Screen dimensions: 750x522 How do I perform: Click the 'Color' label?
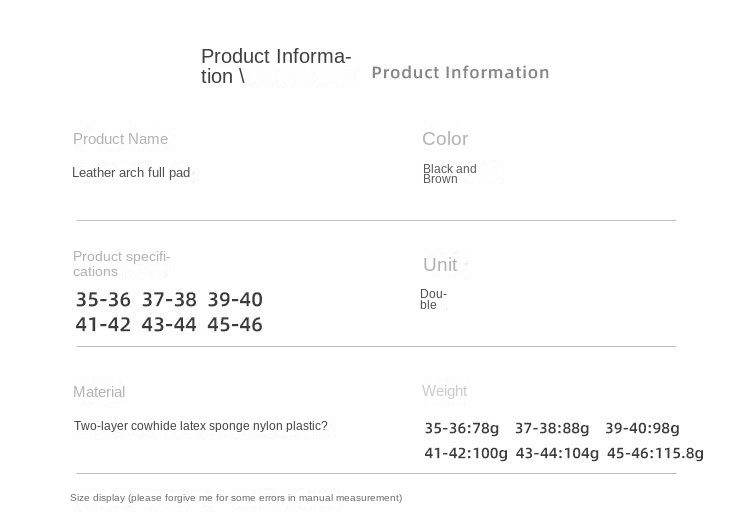coord(445,139)
